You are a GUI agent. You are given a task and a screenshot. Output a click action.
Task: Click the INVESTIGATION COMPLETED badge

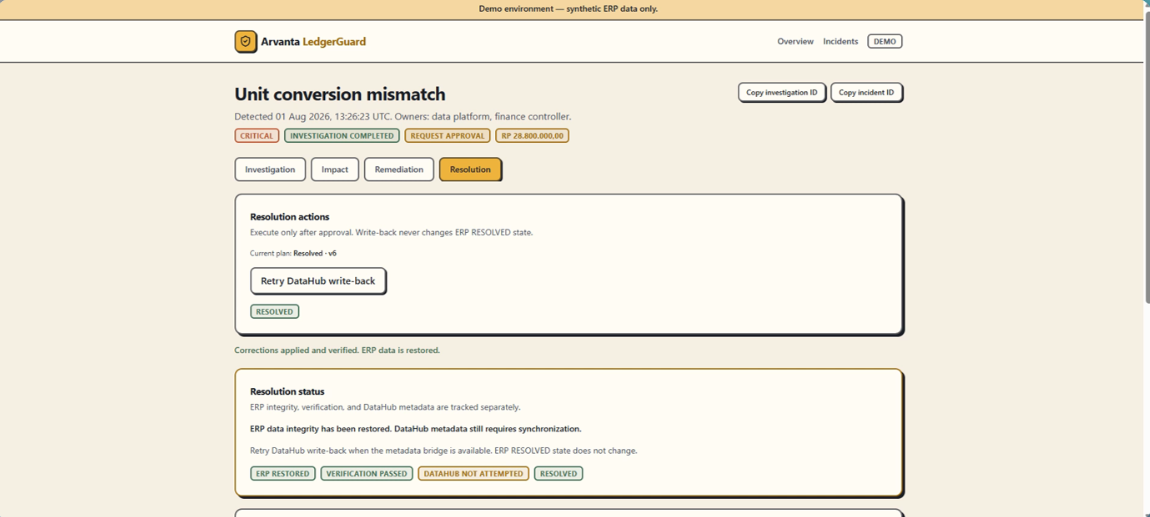pyautogui.click(x=342, y=136)
